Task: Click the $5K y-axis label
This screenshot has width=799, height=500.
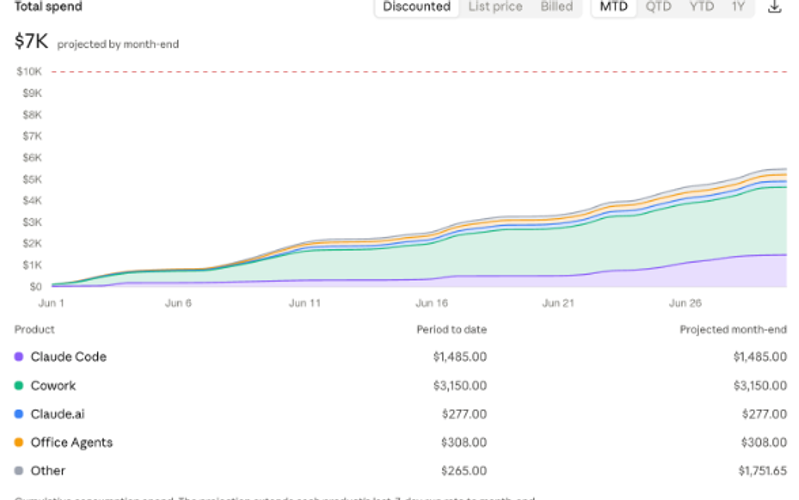Action: tap(32, 179)
